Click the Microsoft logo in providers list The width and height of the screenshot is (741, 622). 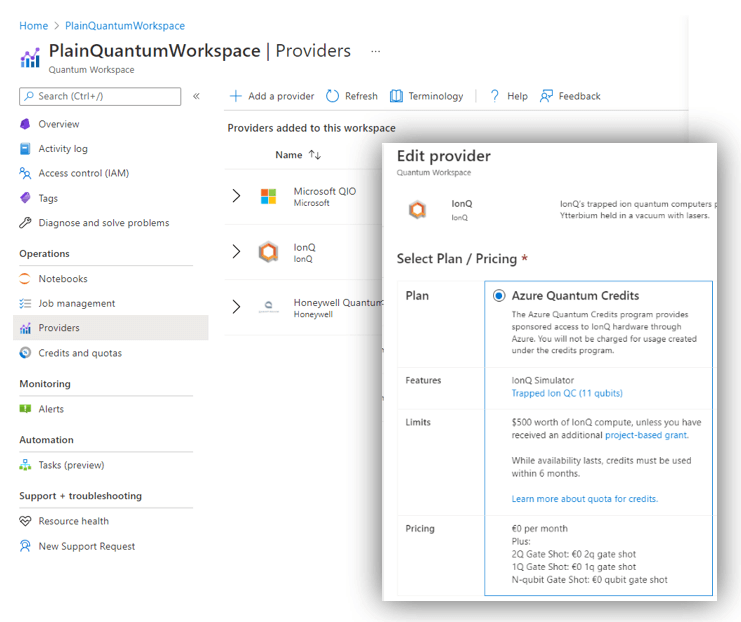click(268, 196)
